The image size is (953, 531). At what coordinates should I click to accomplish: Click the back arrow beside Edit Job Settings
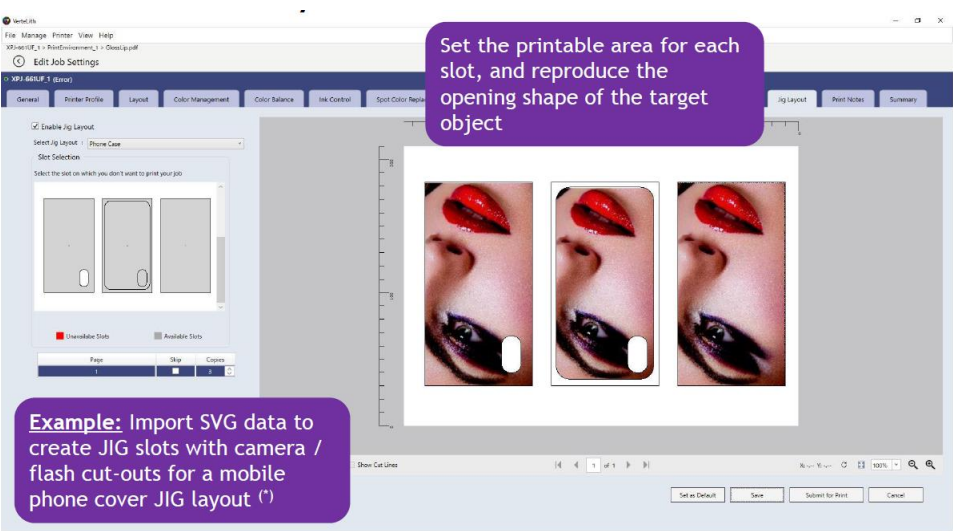coord(19,61)
